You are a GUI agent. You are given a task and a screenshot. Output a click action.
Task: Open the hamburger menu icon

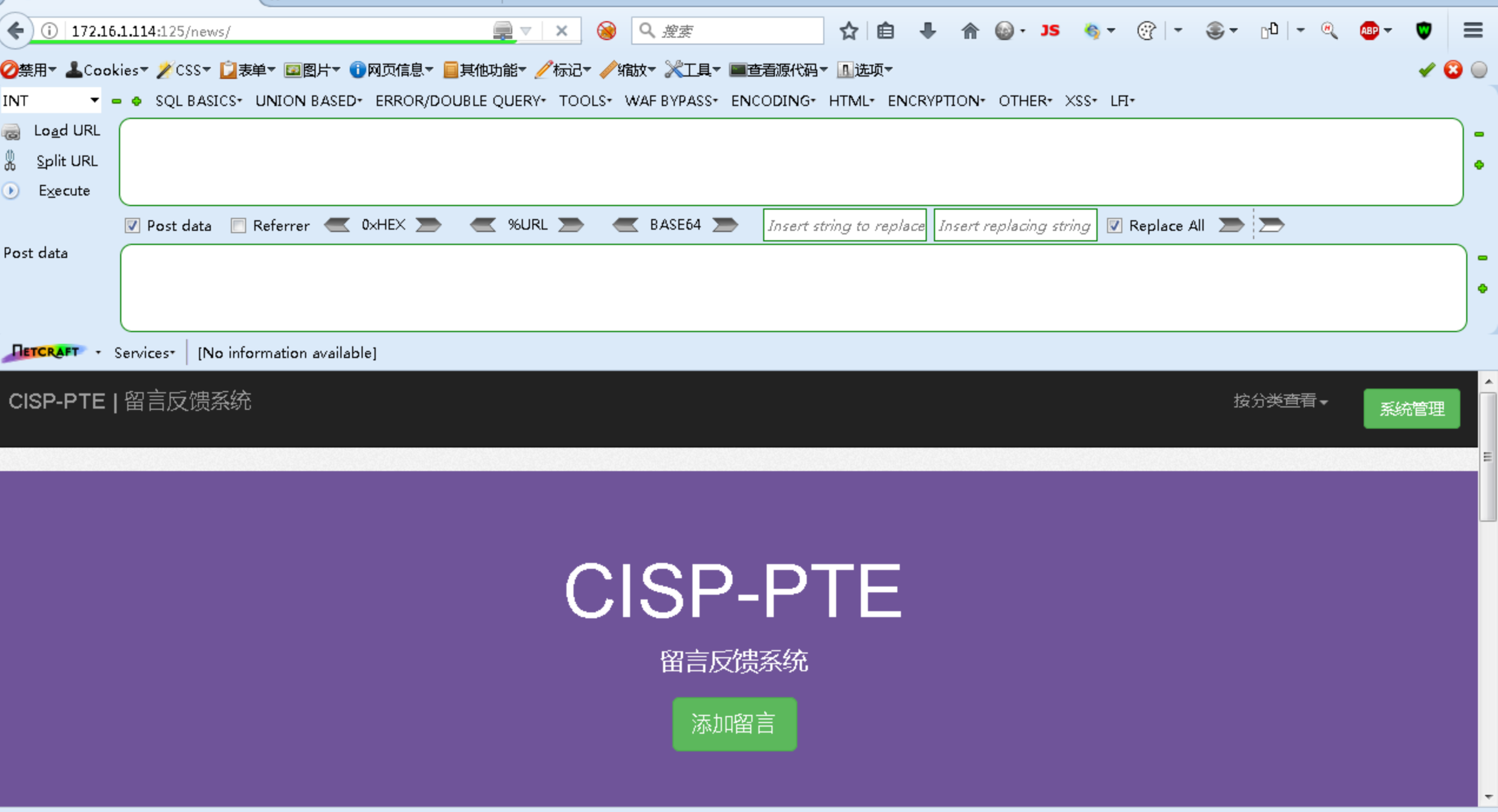point(1473,31)
